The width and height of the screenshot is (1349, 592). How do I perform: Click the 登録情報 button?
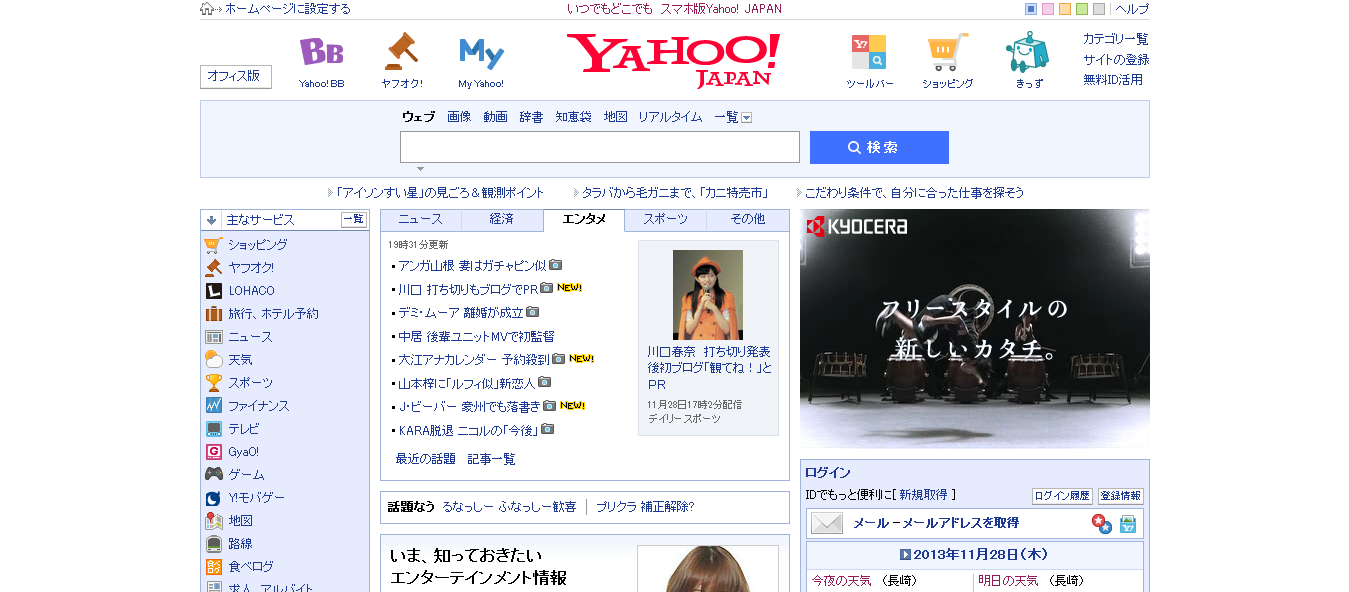point(1120,496)
